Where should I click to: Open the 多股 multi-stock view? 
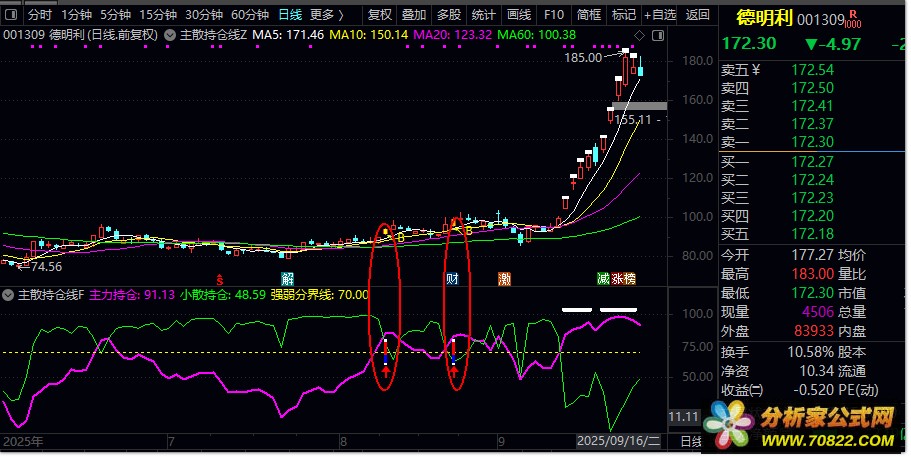449,15
